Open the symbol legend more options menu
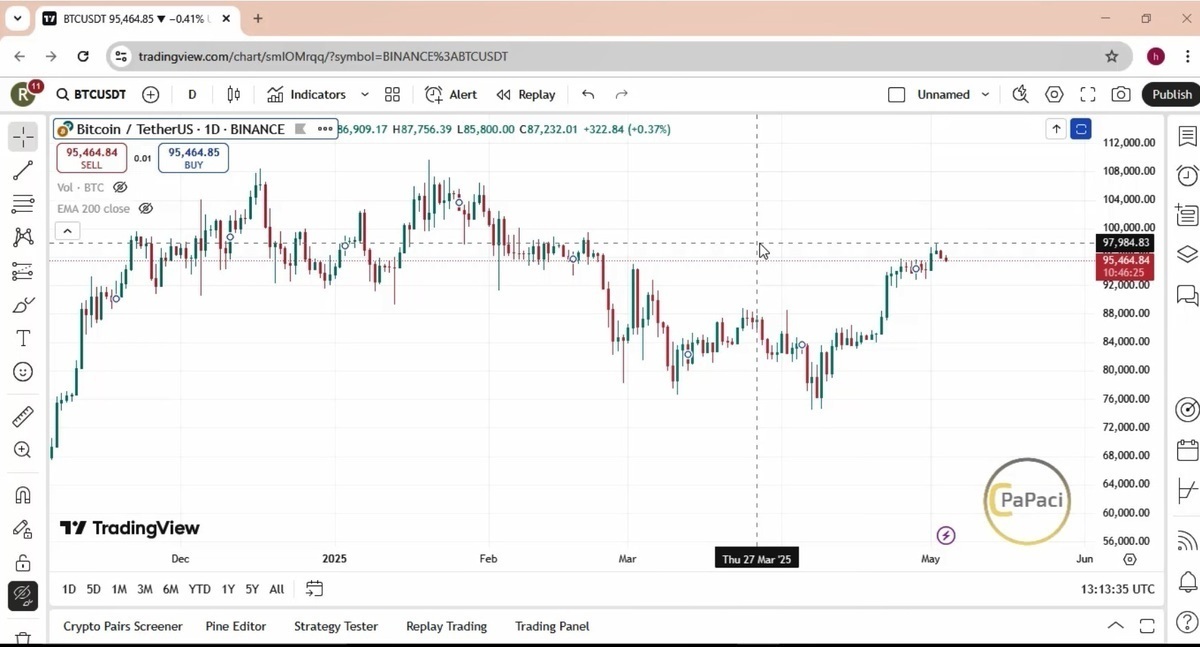 coord(325,129)
